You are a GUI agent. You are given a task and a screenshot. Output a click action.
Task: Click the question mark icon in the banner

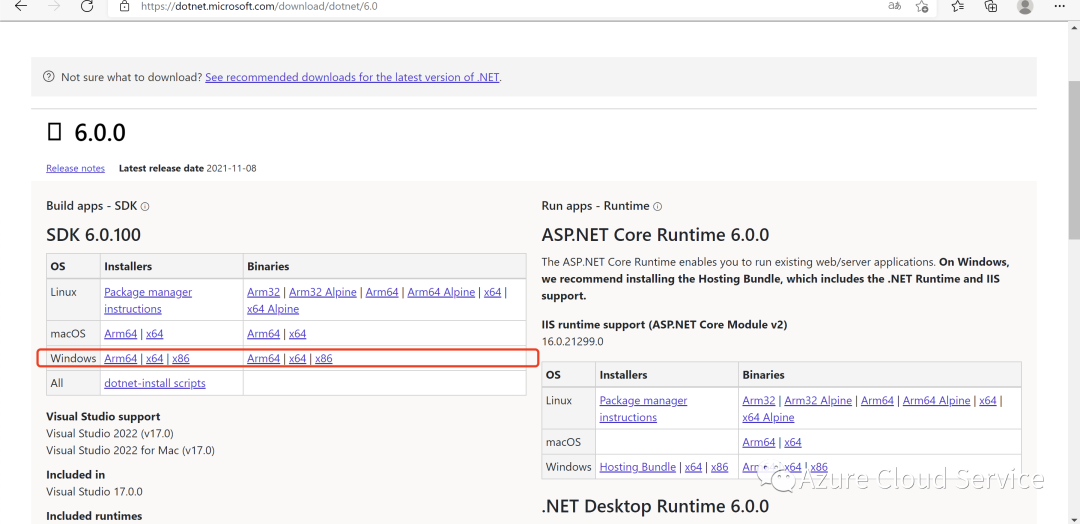point(48,77)
